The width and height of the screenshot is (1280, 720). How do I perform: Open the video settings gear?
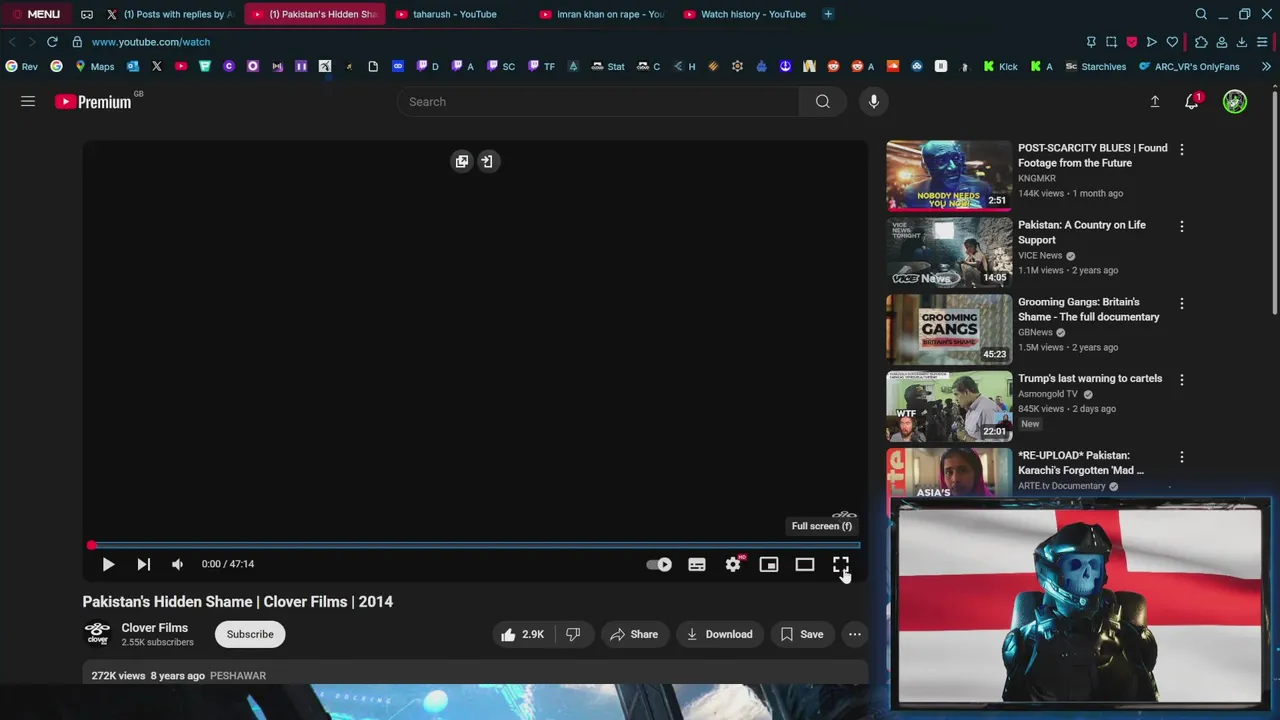click(x=733, y=564)
